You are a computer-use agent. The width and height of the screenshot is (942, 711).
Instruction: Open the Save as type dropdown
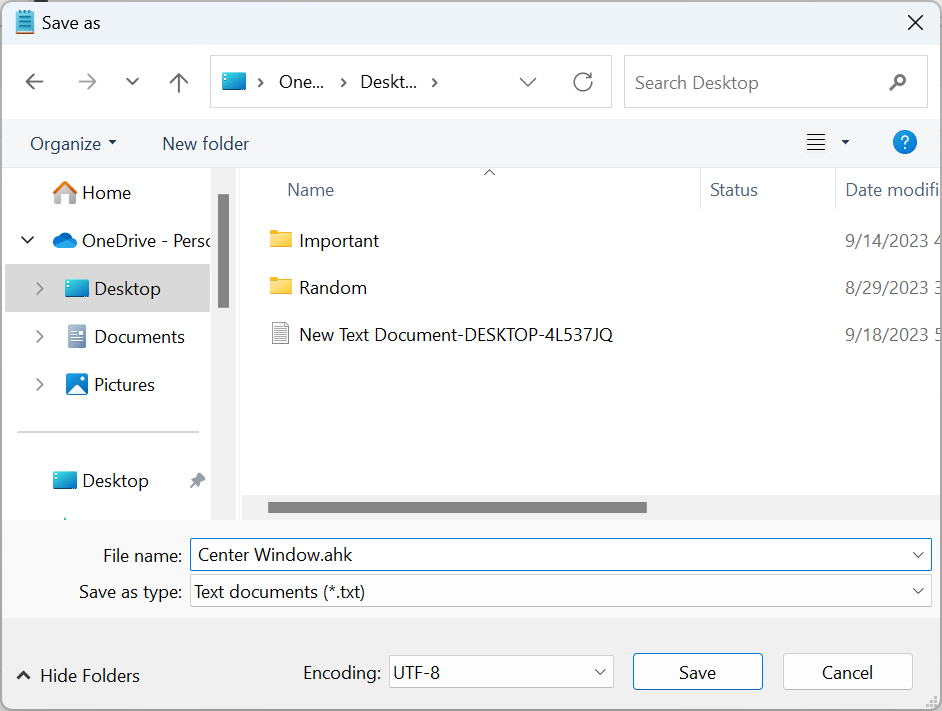tap(918, 591)
